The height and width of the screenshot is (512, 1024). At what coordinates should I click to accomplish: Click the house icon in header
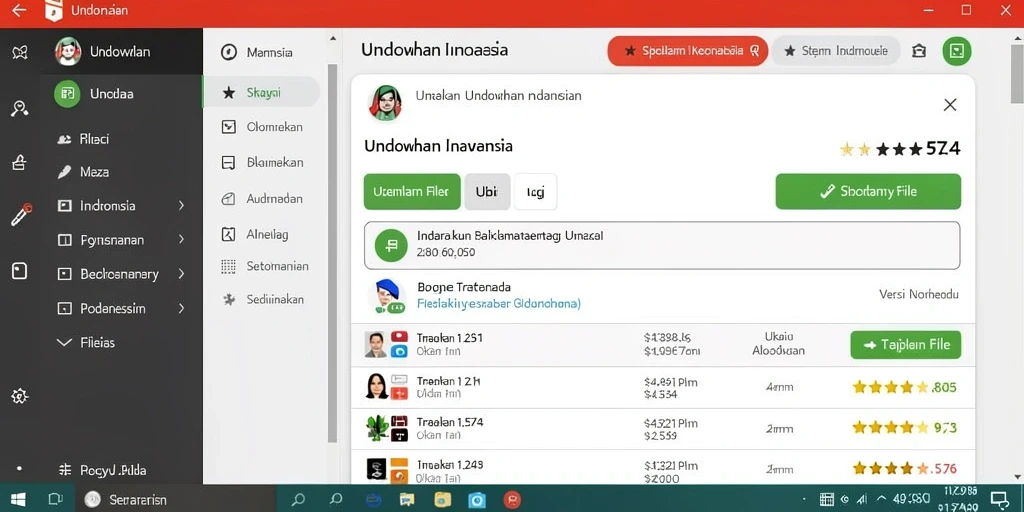tap(919, 51)
